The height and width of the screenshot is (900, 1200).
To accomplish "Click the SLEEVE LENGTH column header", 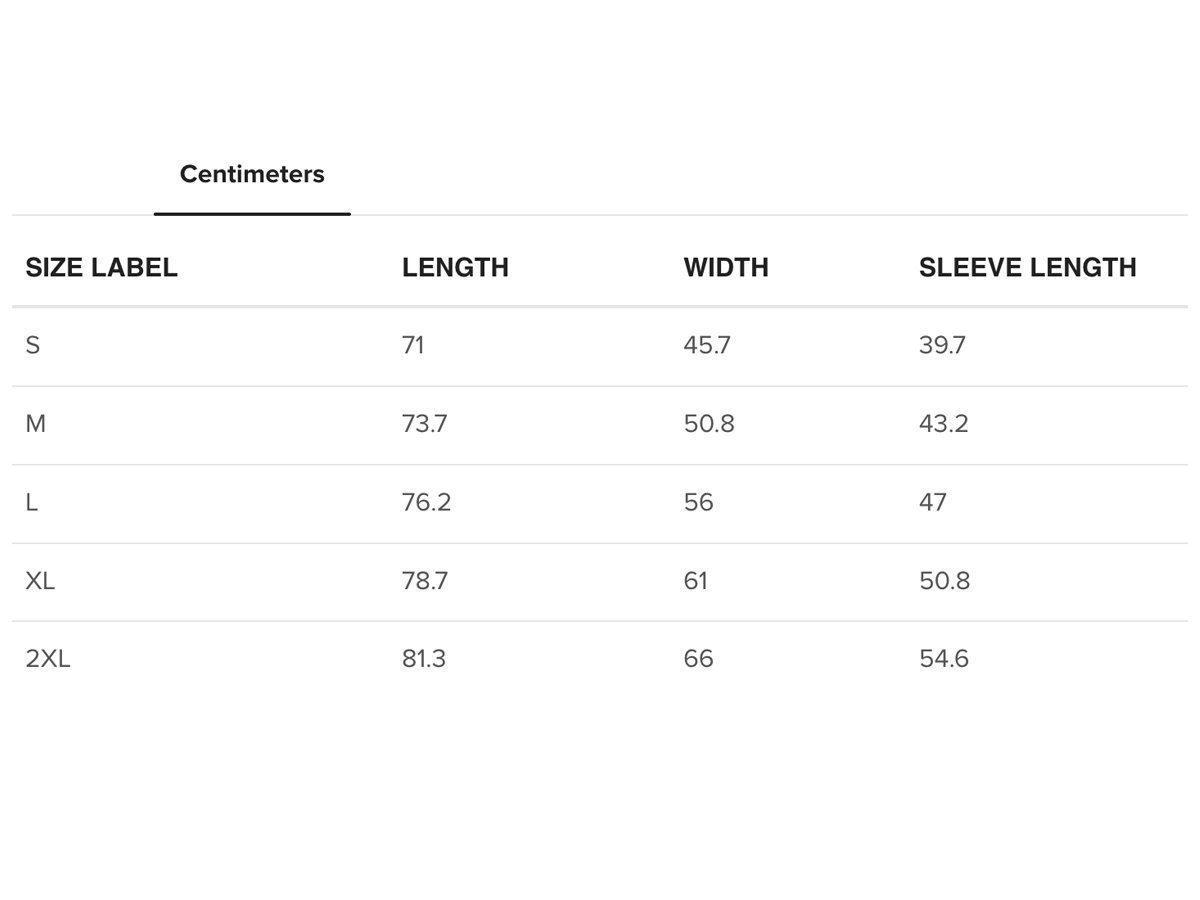I will coord(1027,268).
